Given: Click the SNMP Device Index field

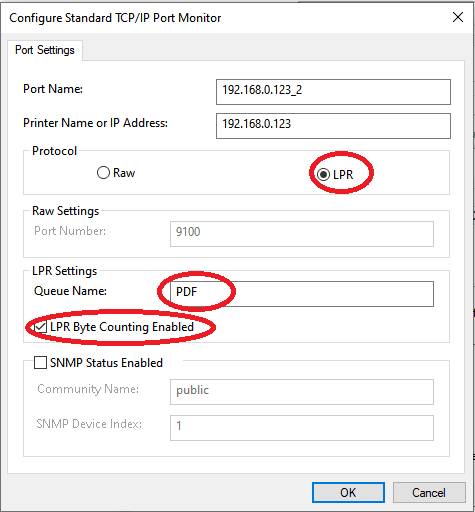Looking at the screenshot, I should pos(302,428).
